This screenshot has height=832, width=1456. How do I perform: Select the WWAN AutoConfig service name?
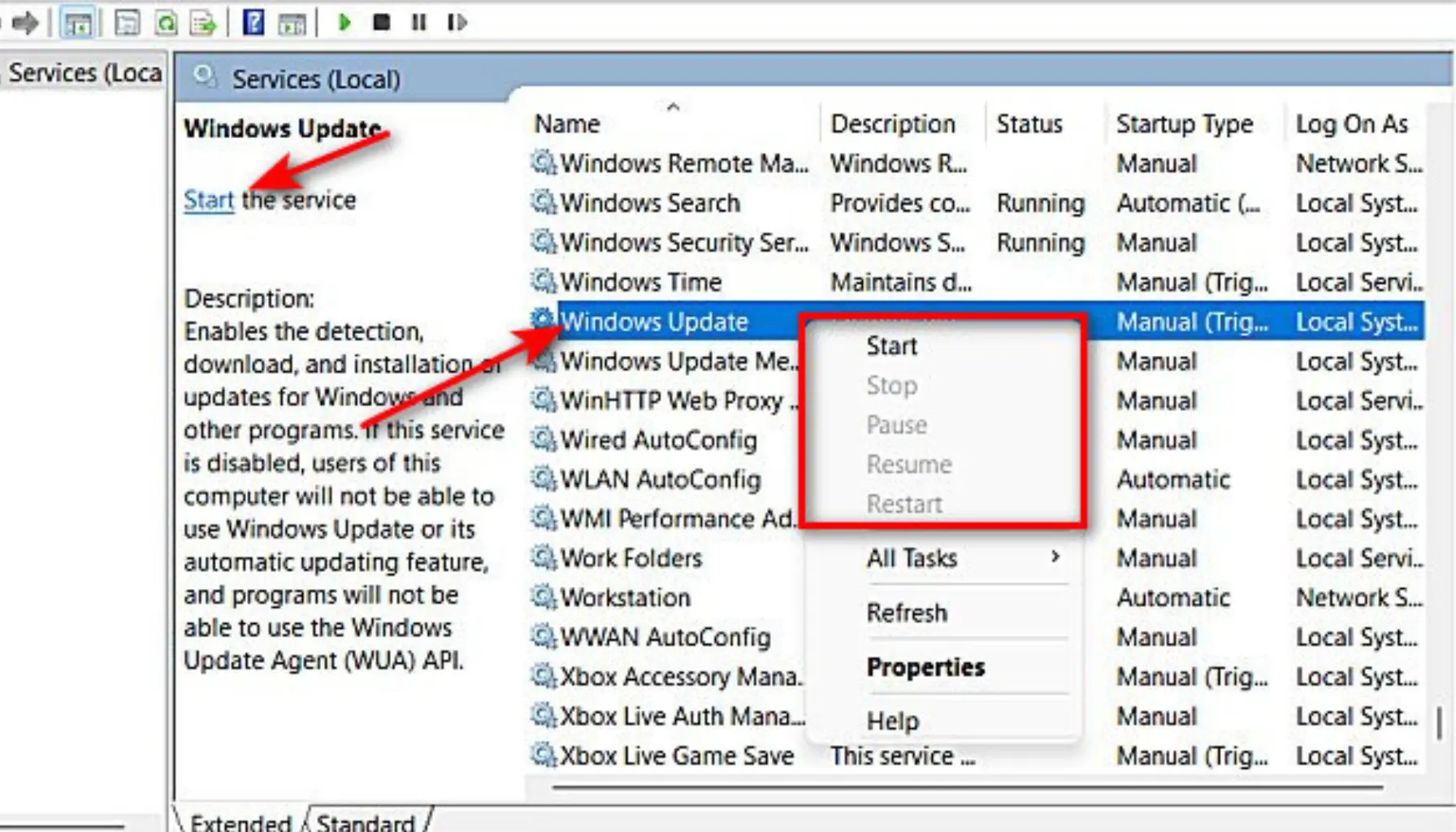(x=665, y=637)
